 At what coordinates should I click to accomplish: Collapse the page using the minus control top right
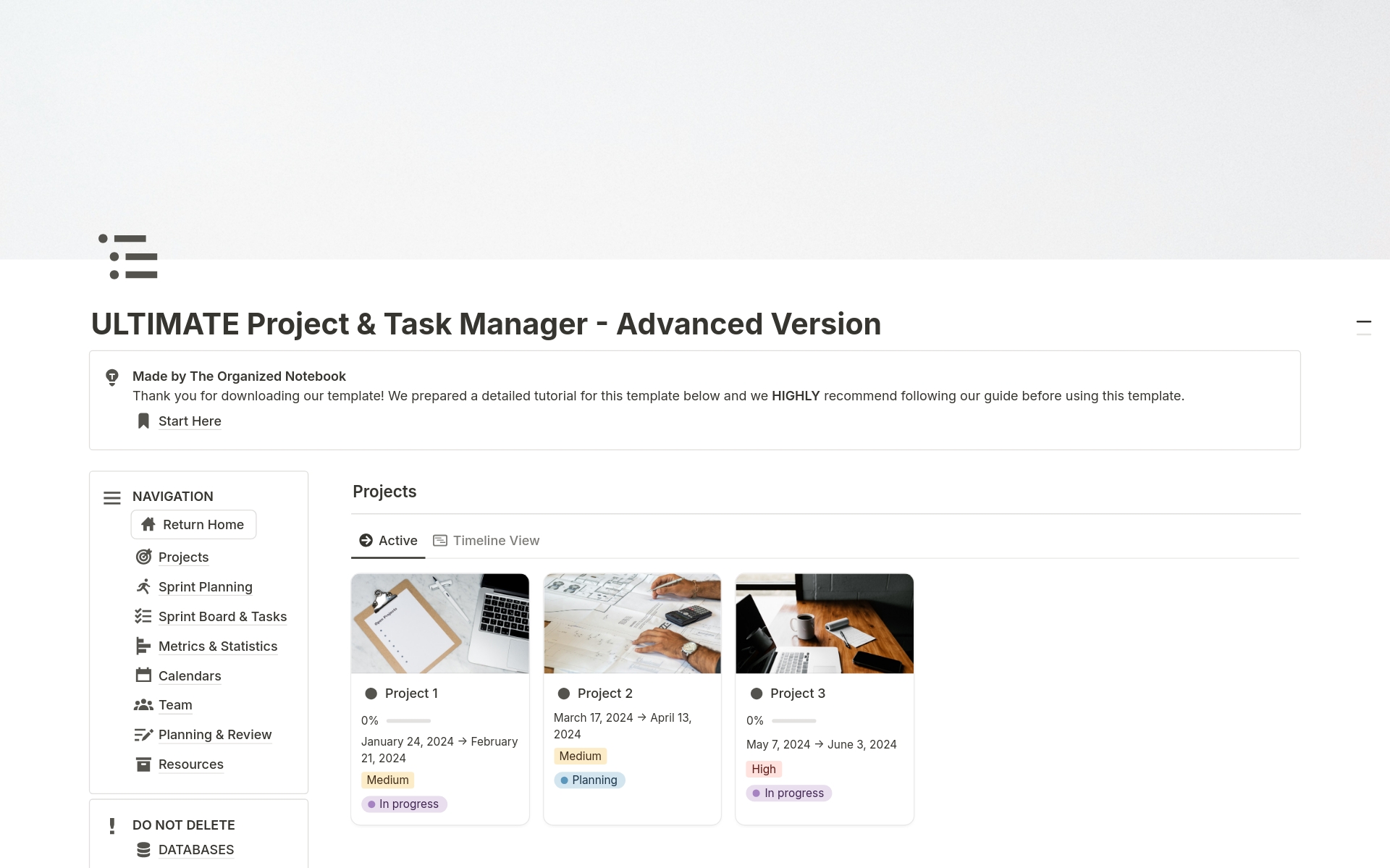(1364, 322)
